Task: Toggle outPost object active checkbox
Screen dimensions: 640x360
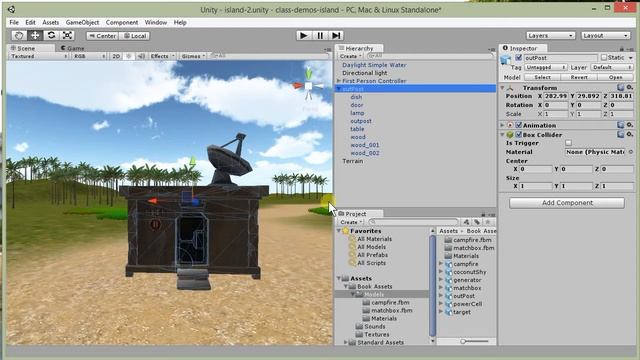Action: pos(519,58)
